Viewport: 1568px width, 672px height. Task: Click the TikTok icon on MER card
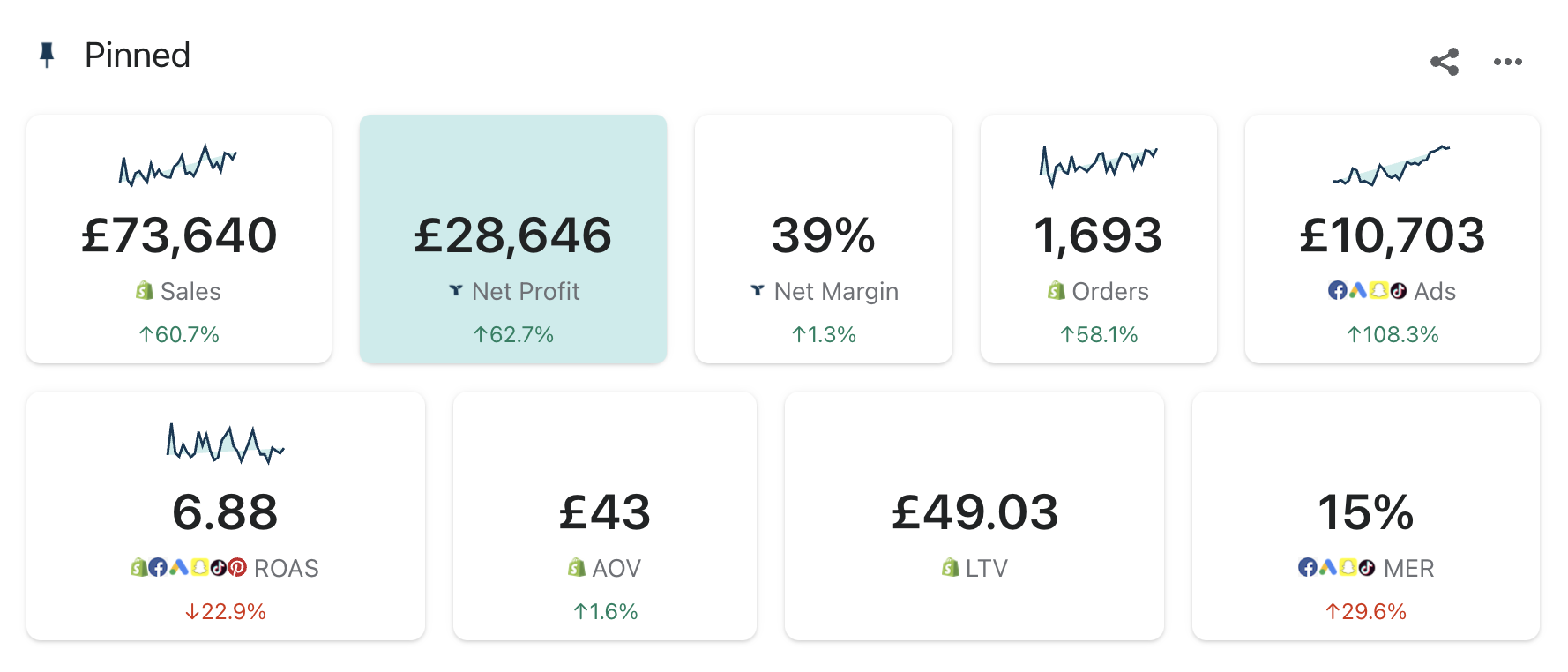(1367, 567)
